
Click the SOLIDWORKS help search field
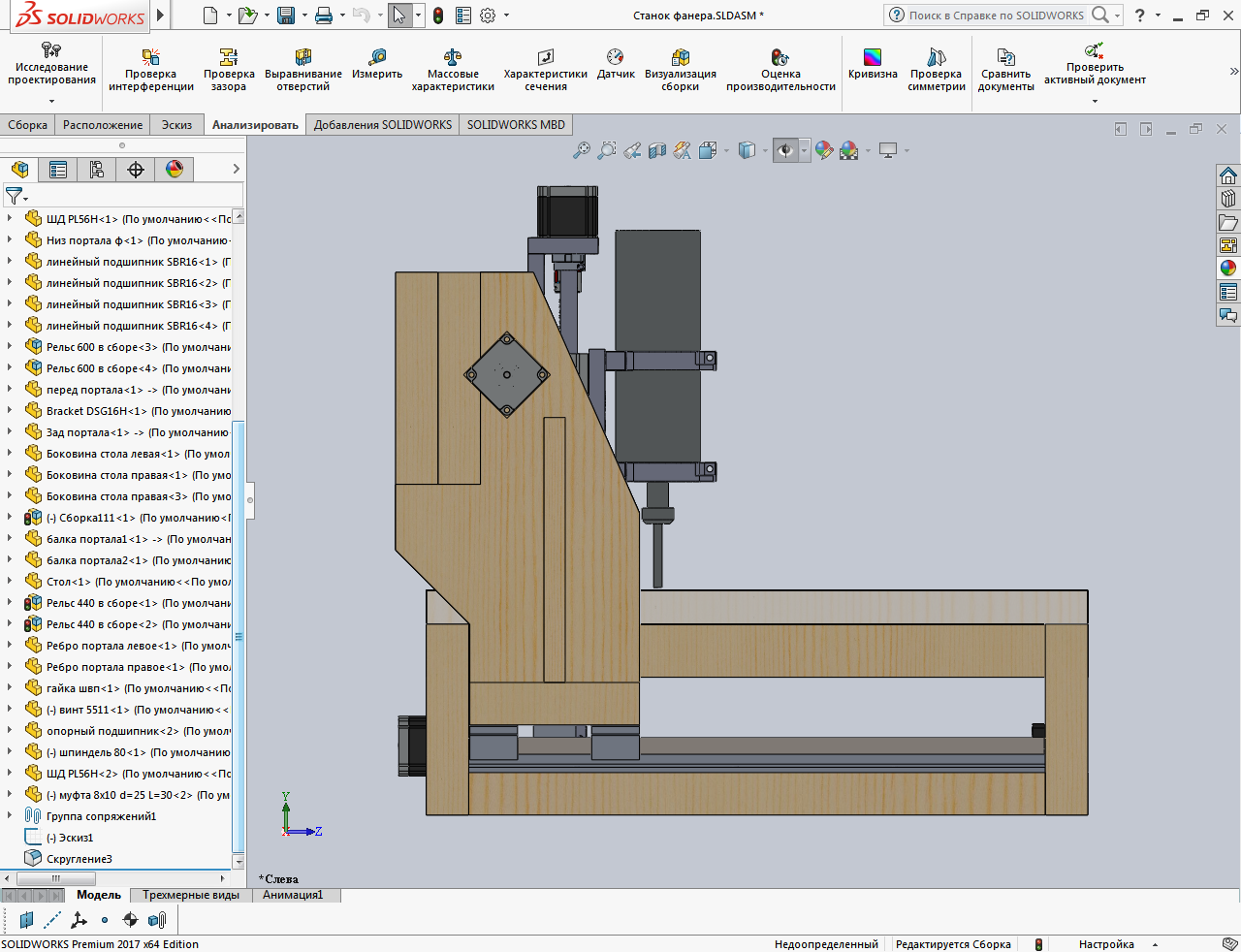coord(997,16)
